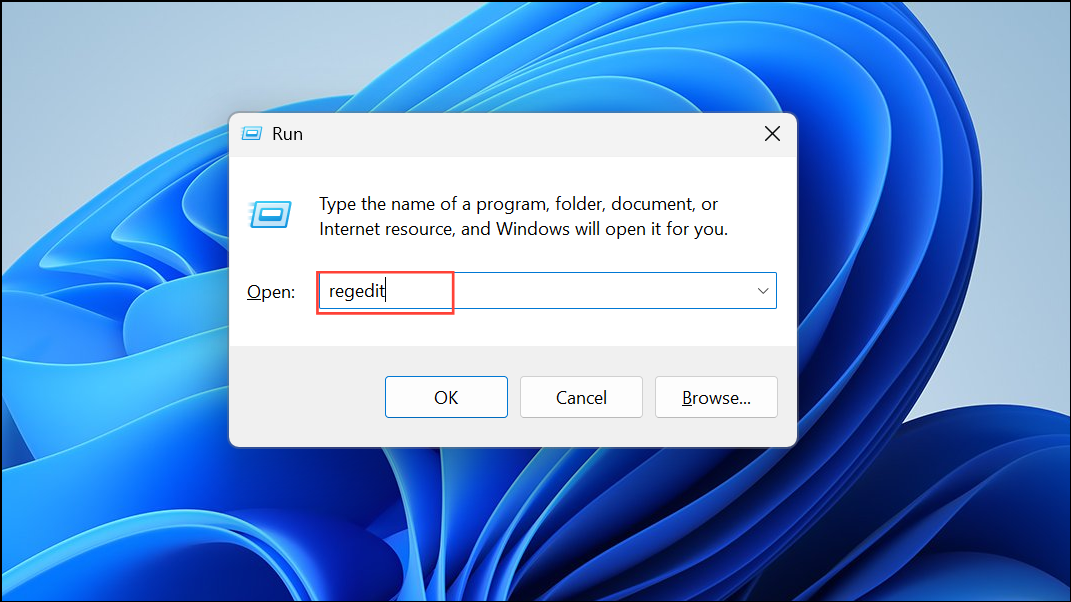Viewport: 1071px width, 602px height.
Task: Click the 'Run' window title text
Action: [x=288, y=134]
